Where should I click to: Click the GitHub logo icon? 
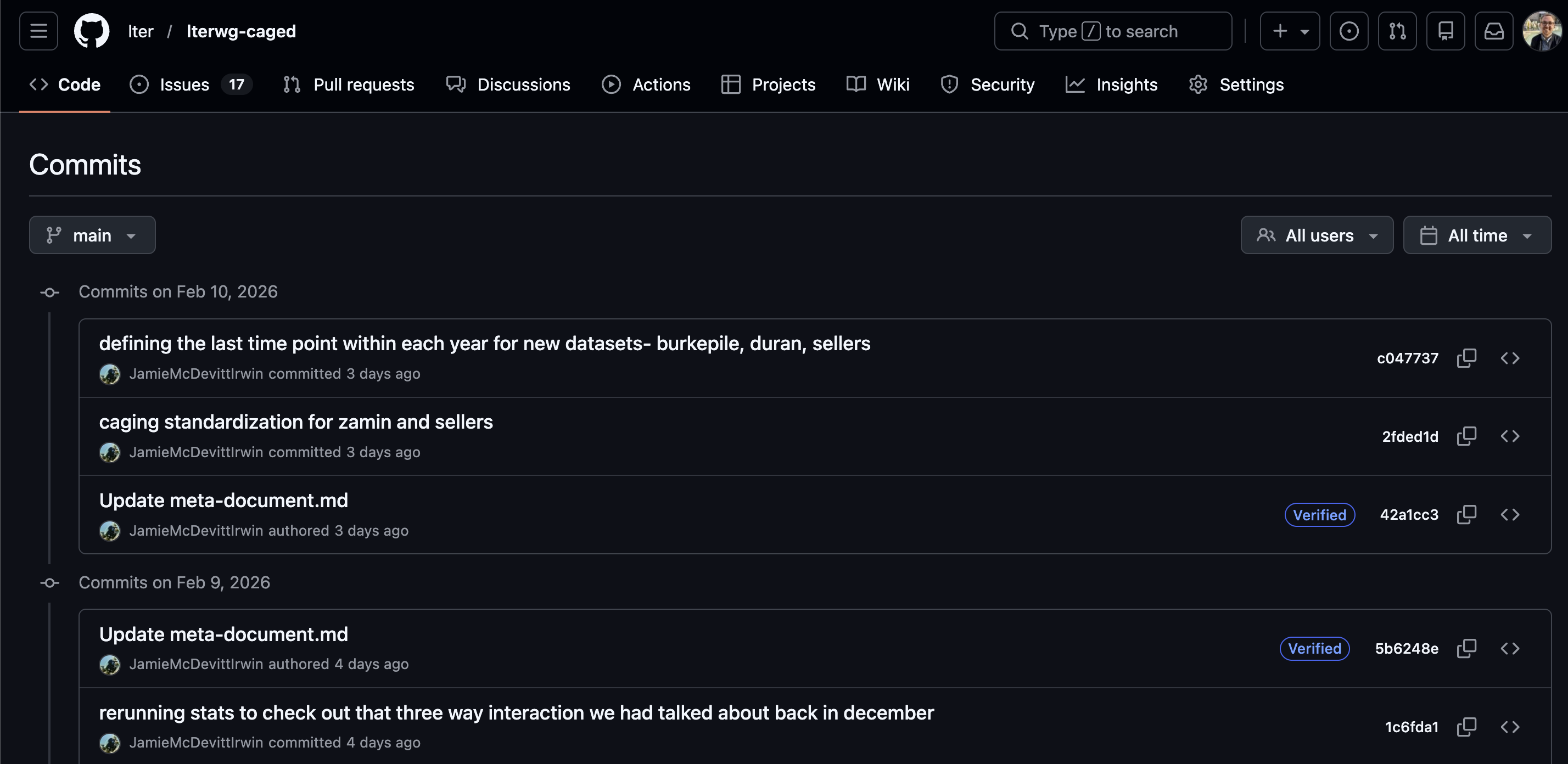pos(91,31)
